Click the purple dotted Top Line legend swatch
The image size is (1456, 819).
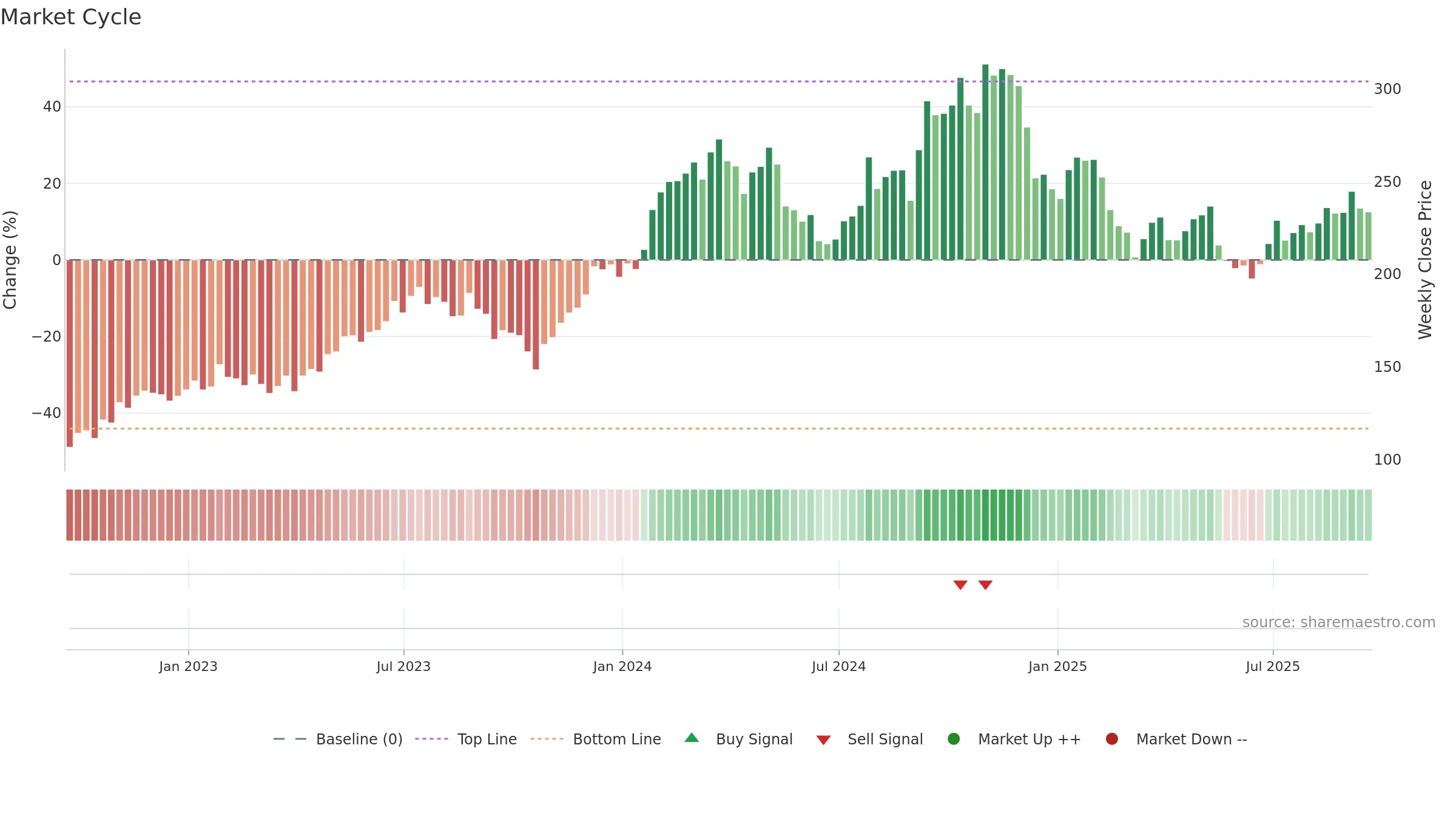point(431,739)
